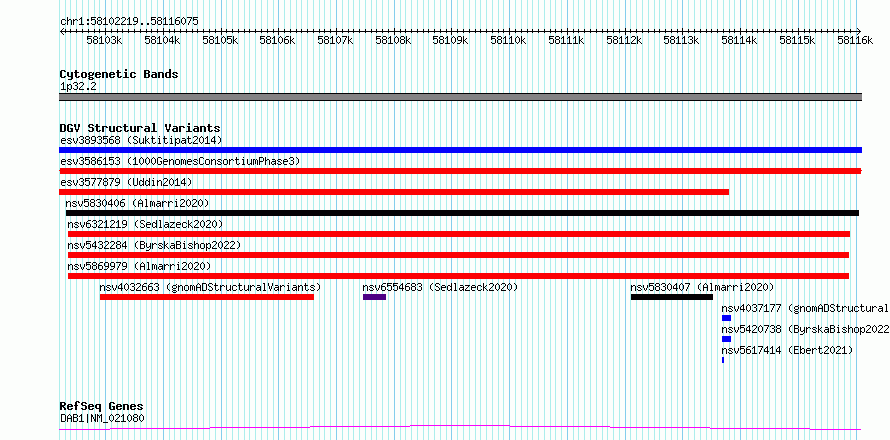
Task: Select the nsv4032663 short red bar
Action: tap(207, 297)
